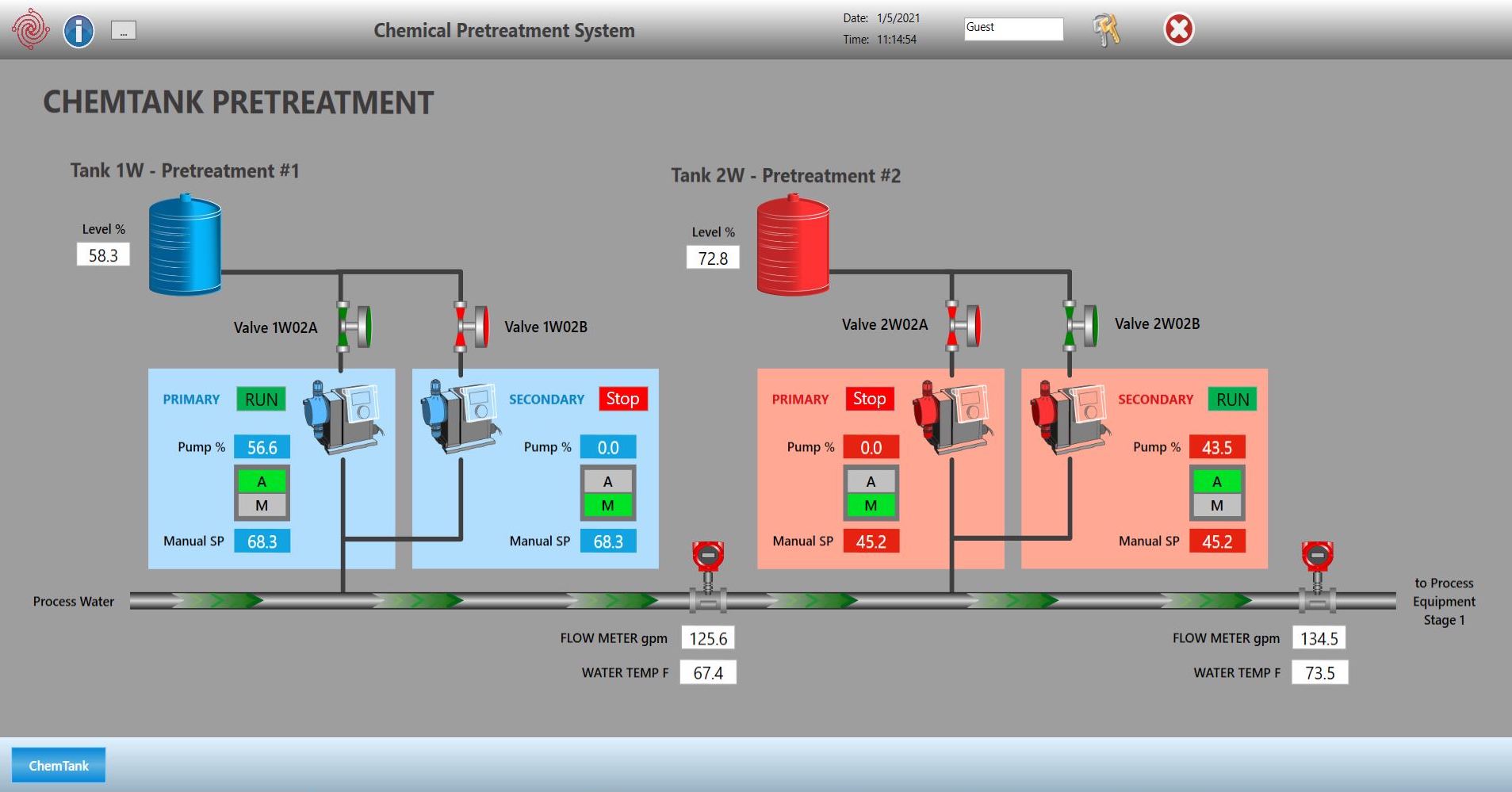The height and width of the screenshot is (792, 1512).
Task: Click Tank 2W secondary pump icon
Action: coord(1069,417)
